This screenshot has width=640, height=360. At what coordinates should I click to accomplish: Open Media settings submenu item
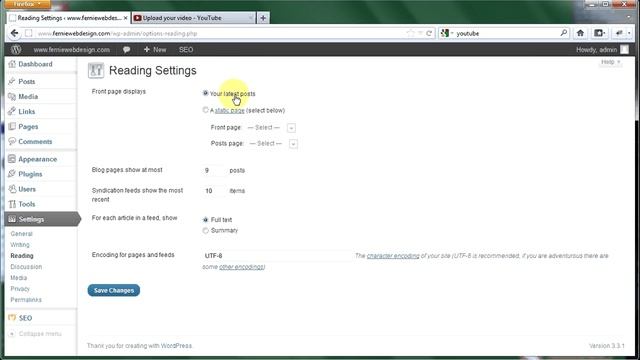[18, 278]
